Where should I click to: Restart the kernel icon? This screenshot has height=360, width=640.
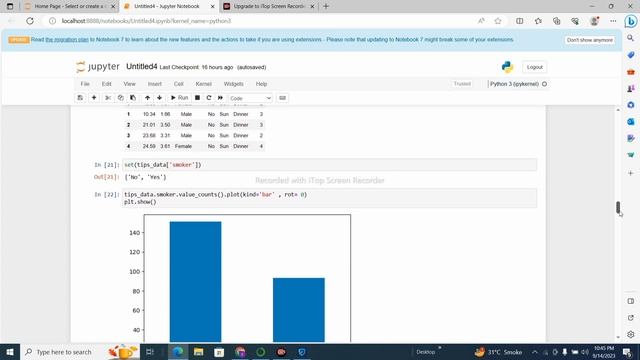pos(209,98)
